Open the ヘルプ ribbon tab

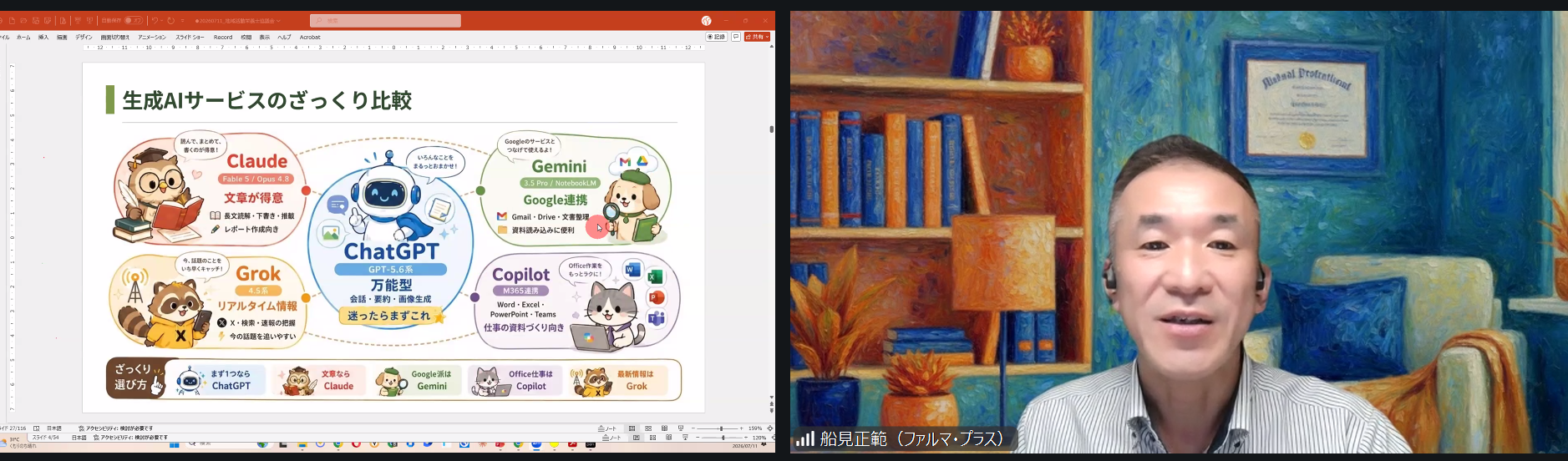(285, 38)
